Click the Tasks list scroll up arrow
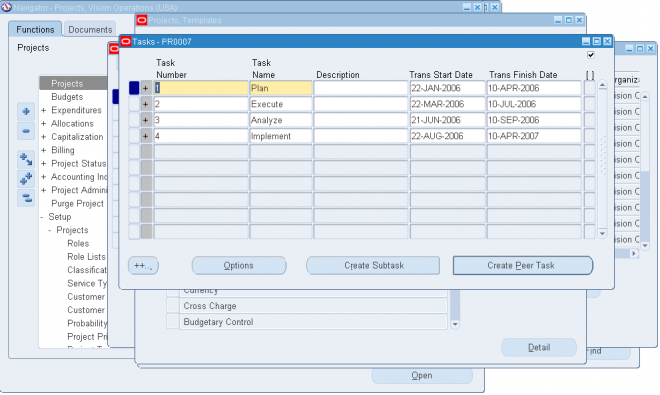This screenshot has width=660, height=395. (x=602, y=85)
